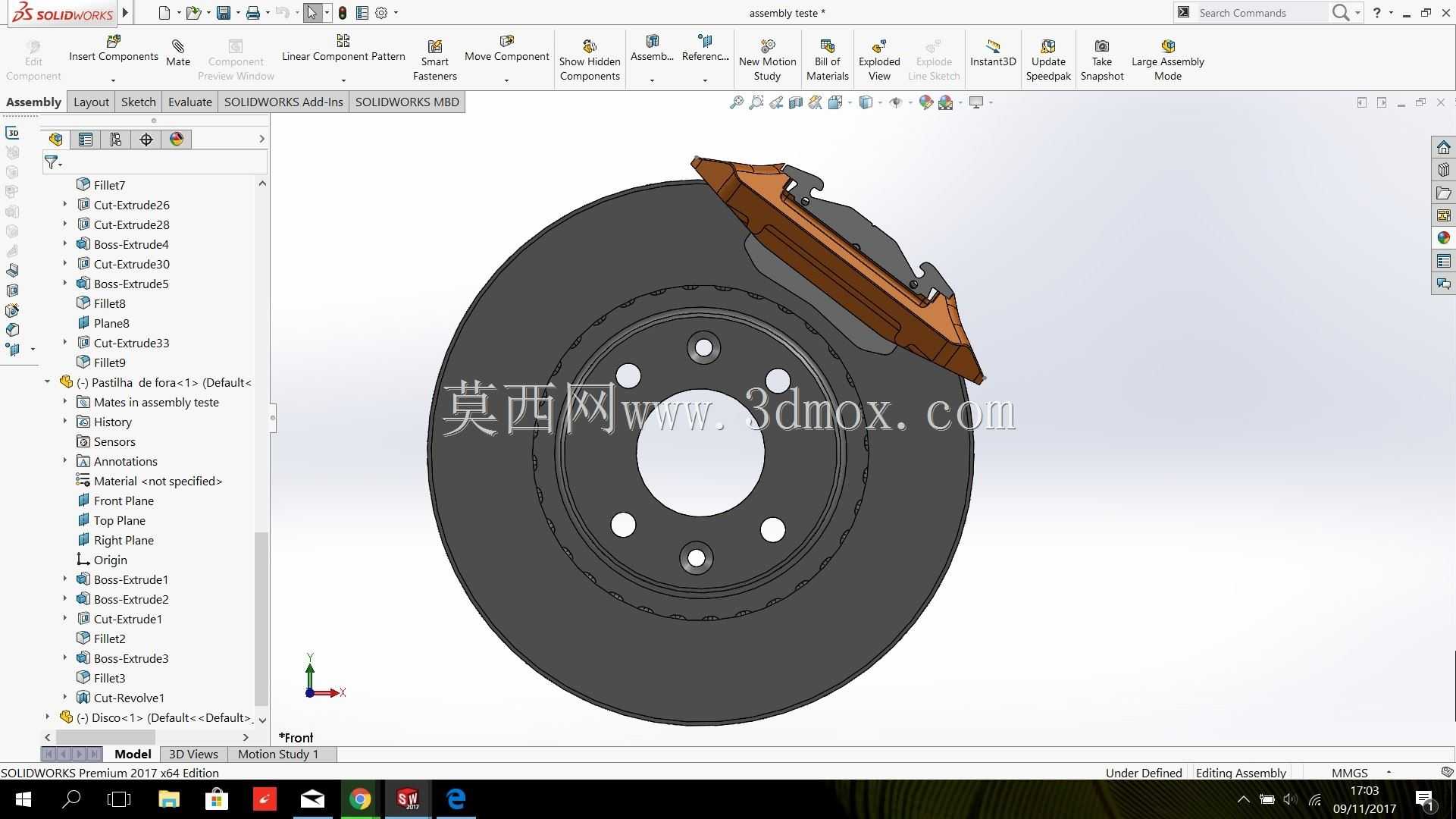This screenshot has height=819, width=1456.
Task: Open Reference Geometry tool
Action: (x=705, y=49)
